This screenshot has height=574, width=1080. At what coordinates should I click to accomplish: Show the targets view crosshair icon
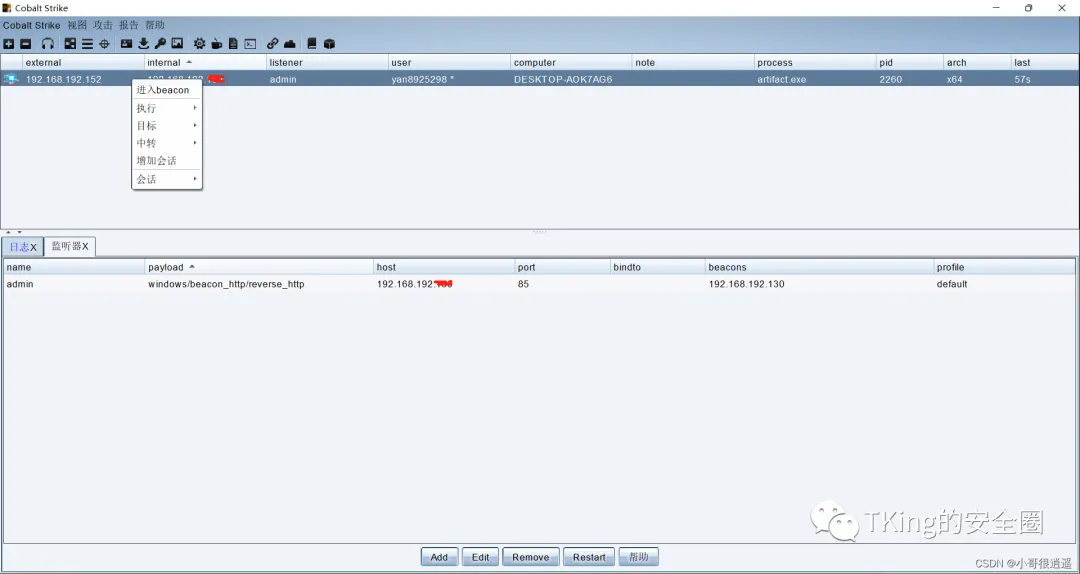105,43
